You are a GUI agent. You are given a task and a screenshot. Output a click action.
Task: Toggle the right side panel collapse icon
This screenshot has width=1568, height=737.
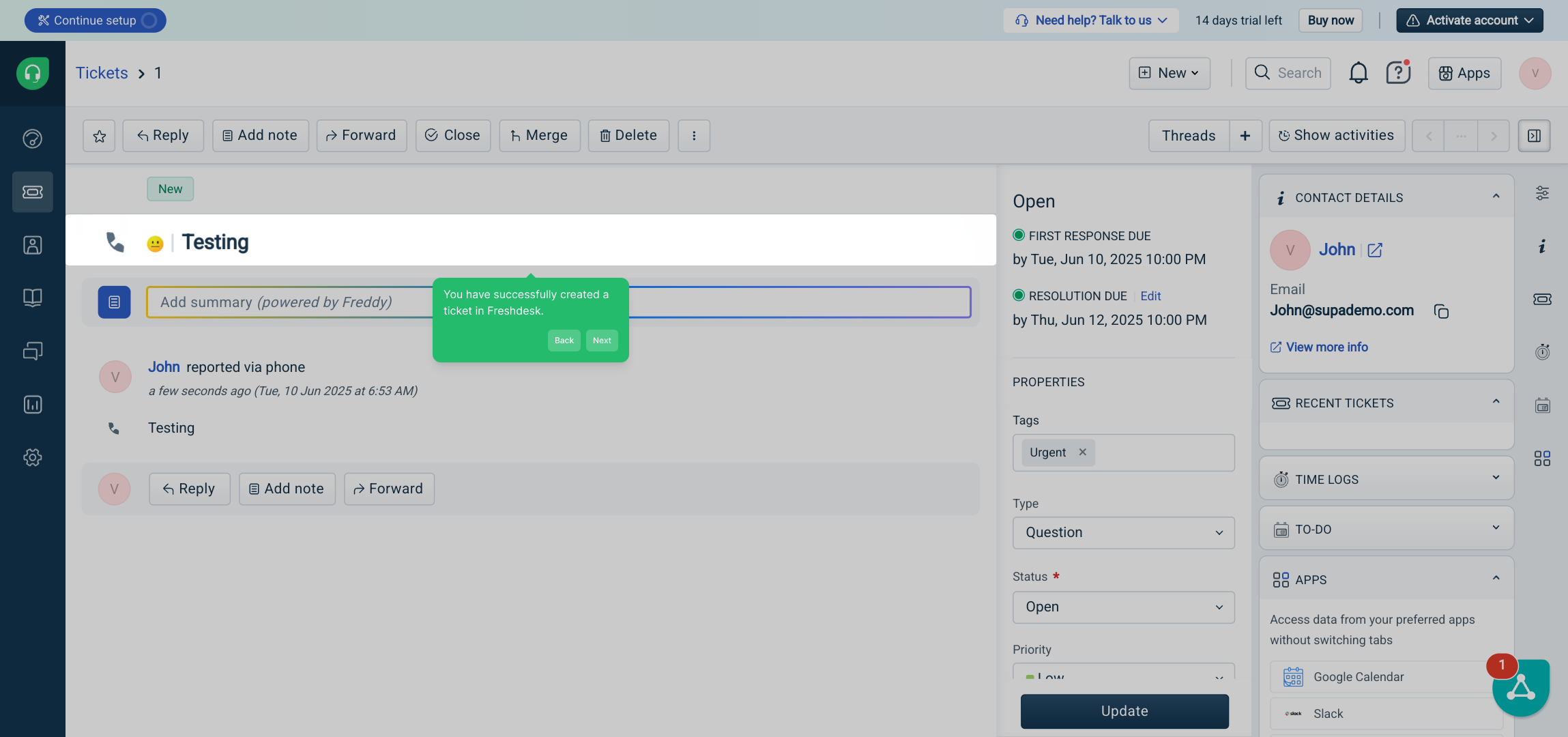click(x=1534, y=136)
